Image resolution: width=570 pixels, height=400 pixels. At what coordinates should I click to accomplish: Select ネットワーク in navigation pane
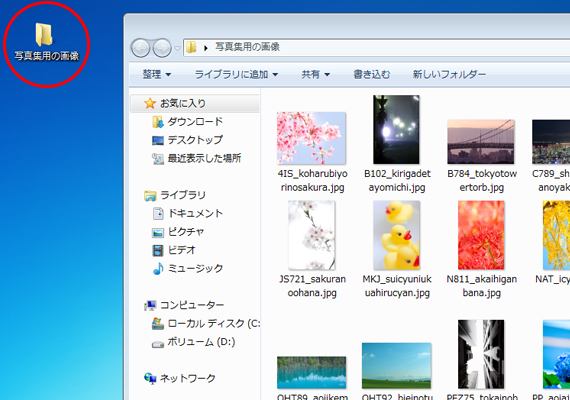click(x=188, y=378)
